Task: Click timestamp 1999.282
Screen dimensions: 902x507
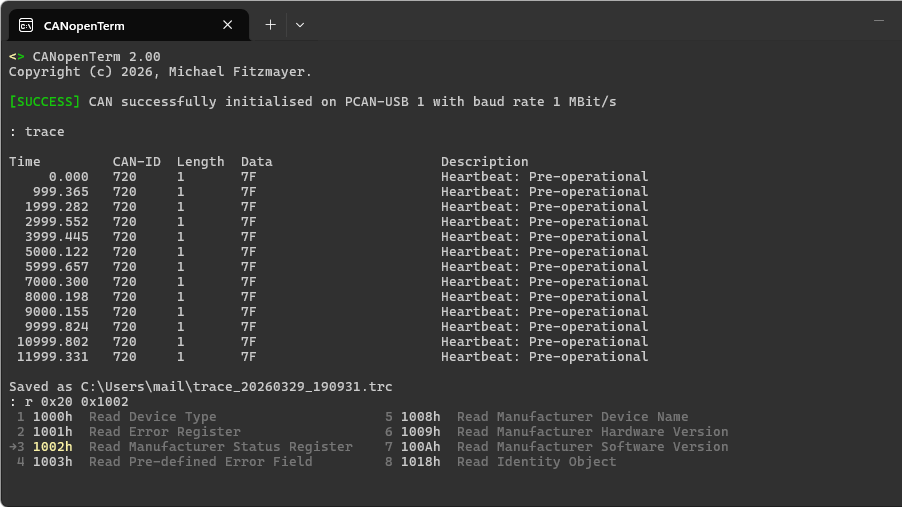Action: coord(56,207)
